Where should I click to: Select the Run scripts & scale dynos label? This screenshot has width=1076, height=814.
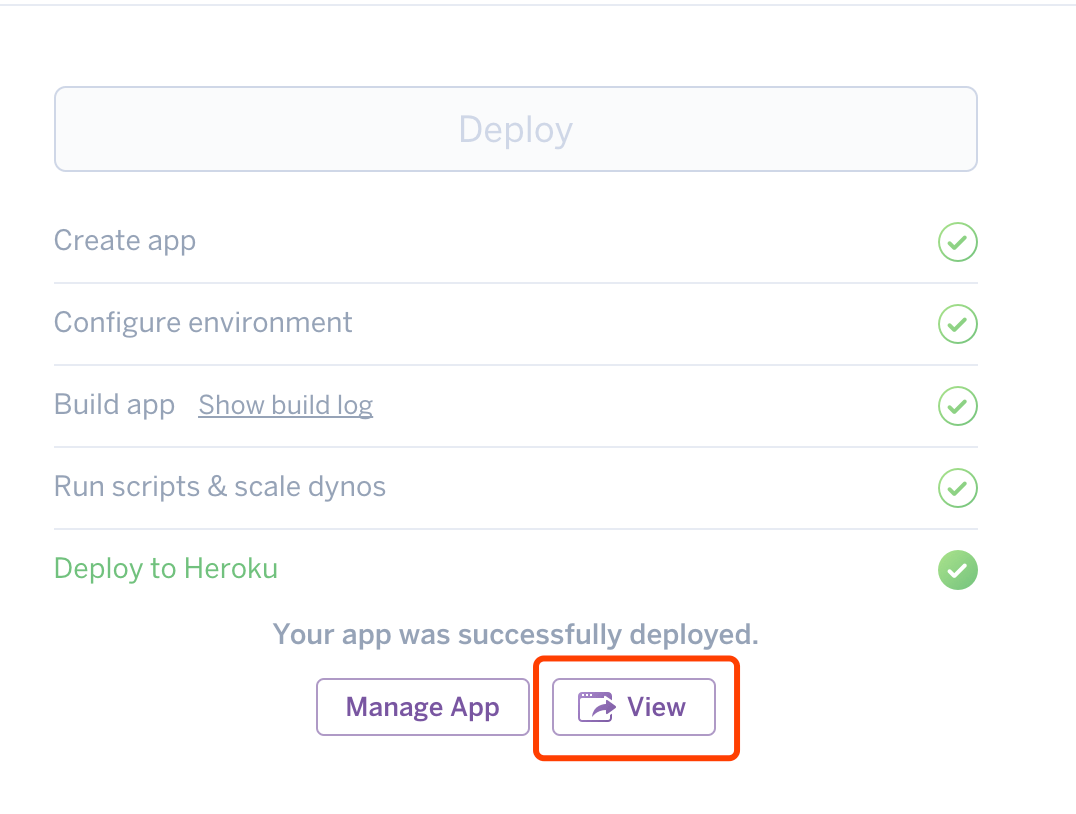pos(220,487)
